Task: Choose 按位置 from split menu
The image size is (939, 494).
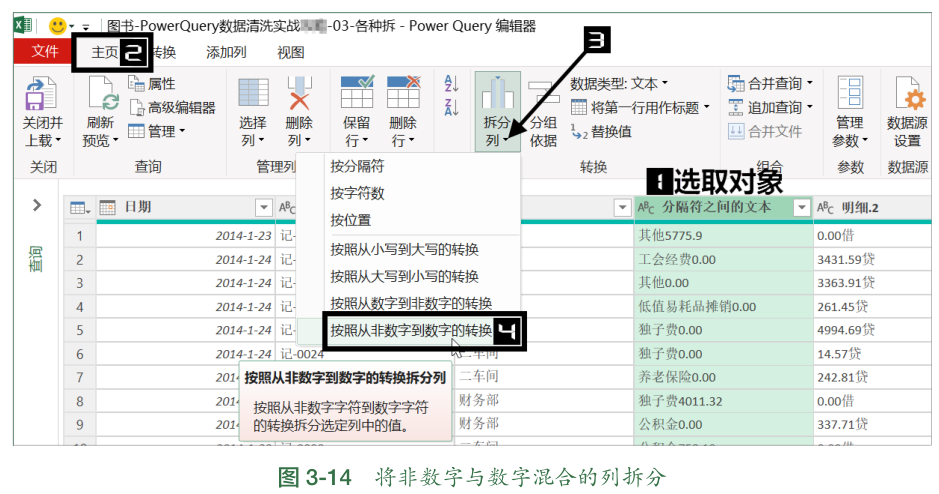Action: (x=351, y=220)
